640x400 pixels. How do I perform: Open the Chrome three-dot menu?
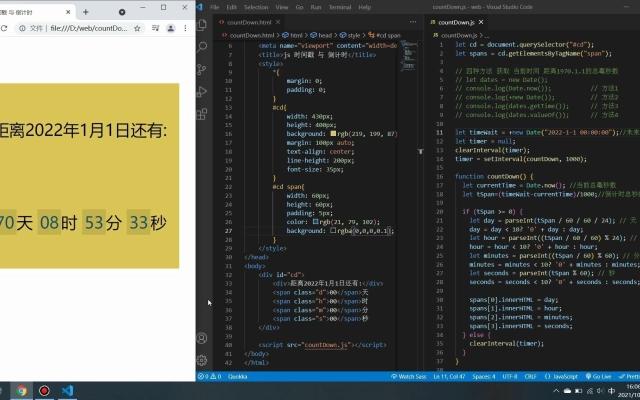185,29
